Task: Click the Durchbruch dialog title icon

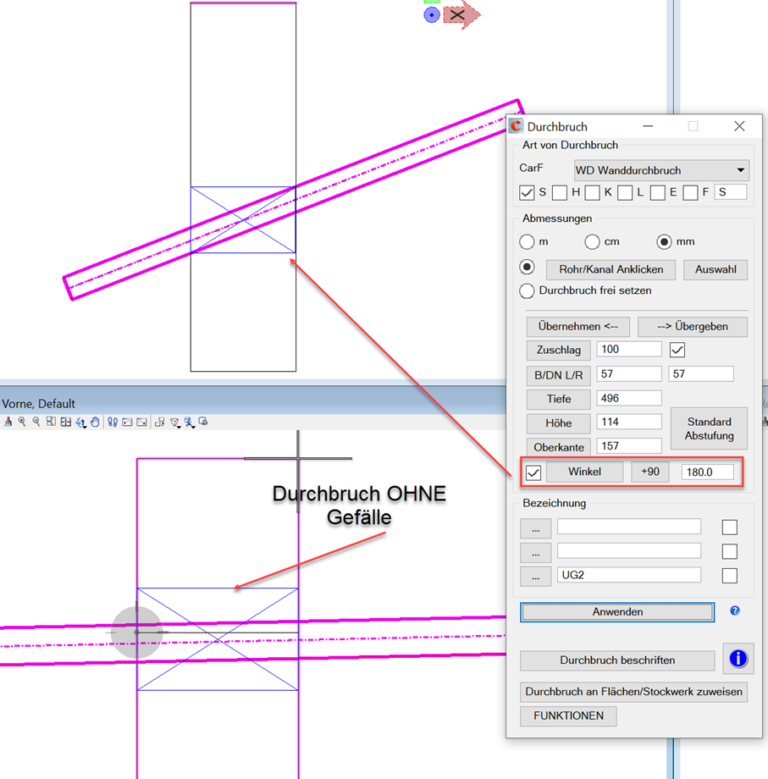Action: pos(516,126)
